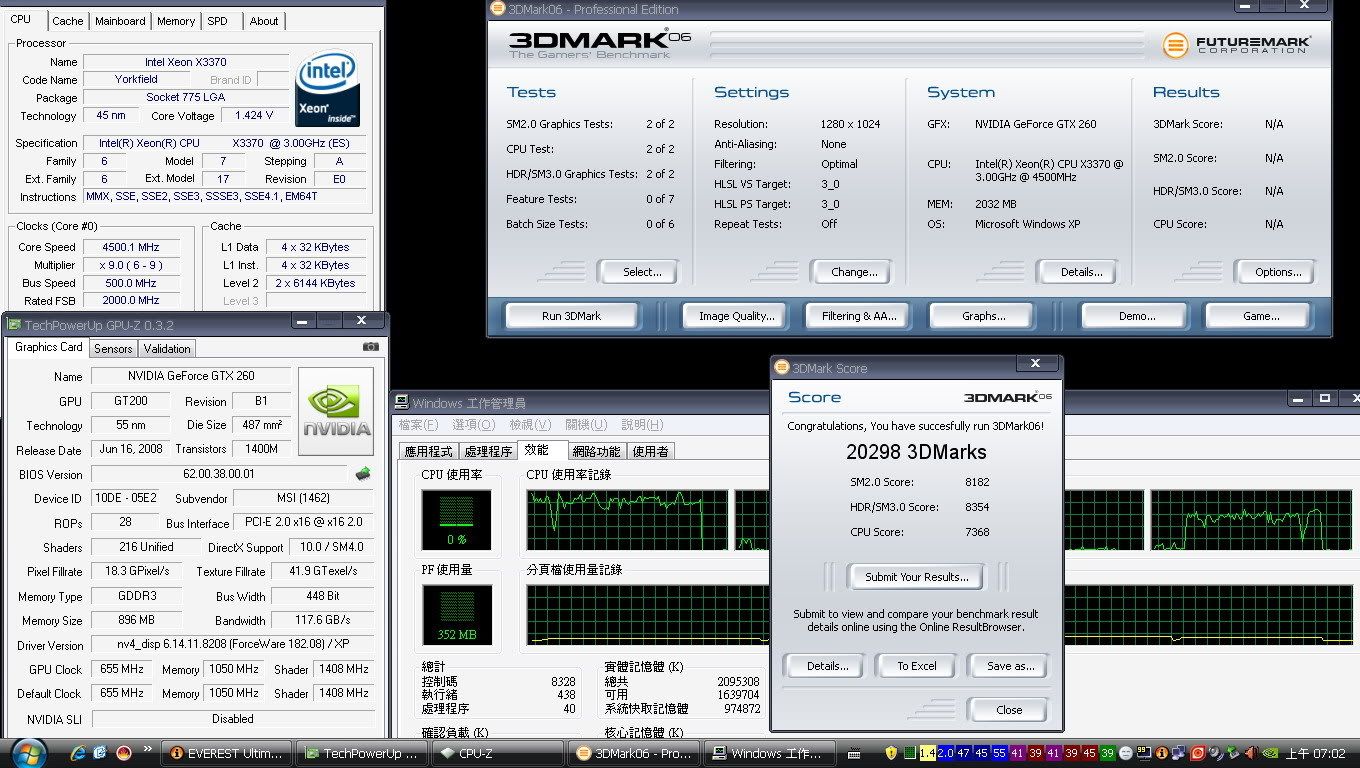
Task: Open the SPD tab in CPU-Z
Action: [217, 20]
